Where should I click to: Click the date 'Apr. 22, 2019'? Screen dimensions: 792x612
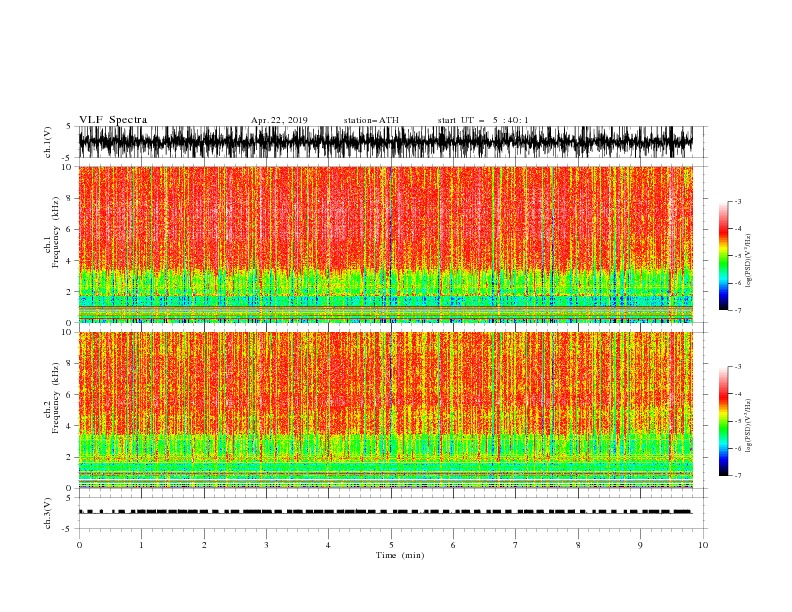(x=279, y=120)
